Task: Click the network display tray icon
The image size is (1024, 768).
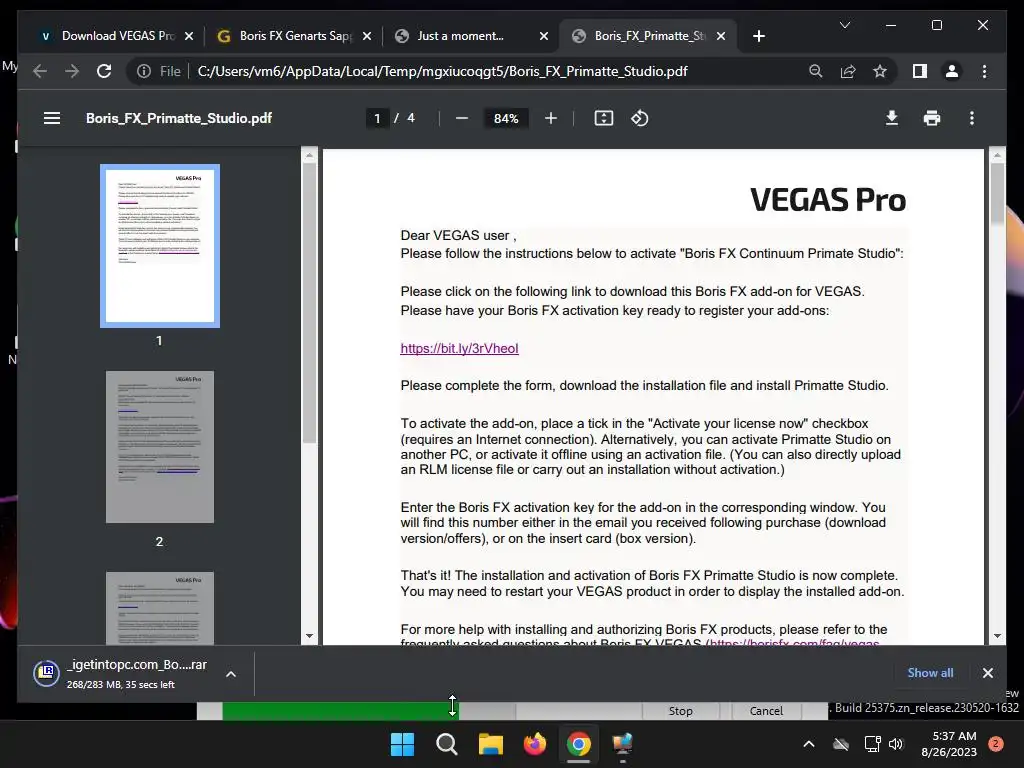Action: [872, 744]
